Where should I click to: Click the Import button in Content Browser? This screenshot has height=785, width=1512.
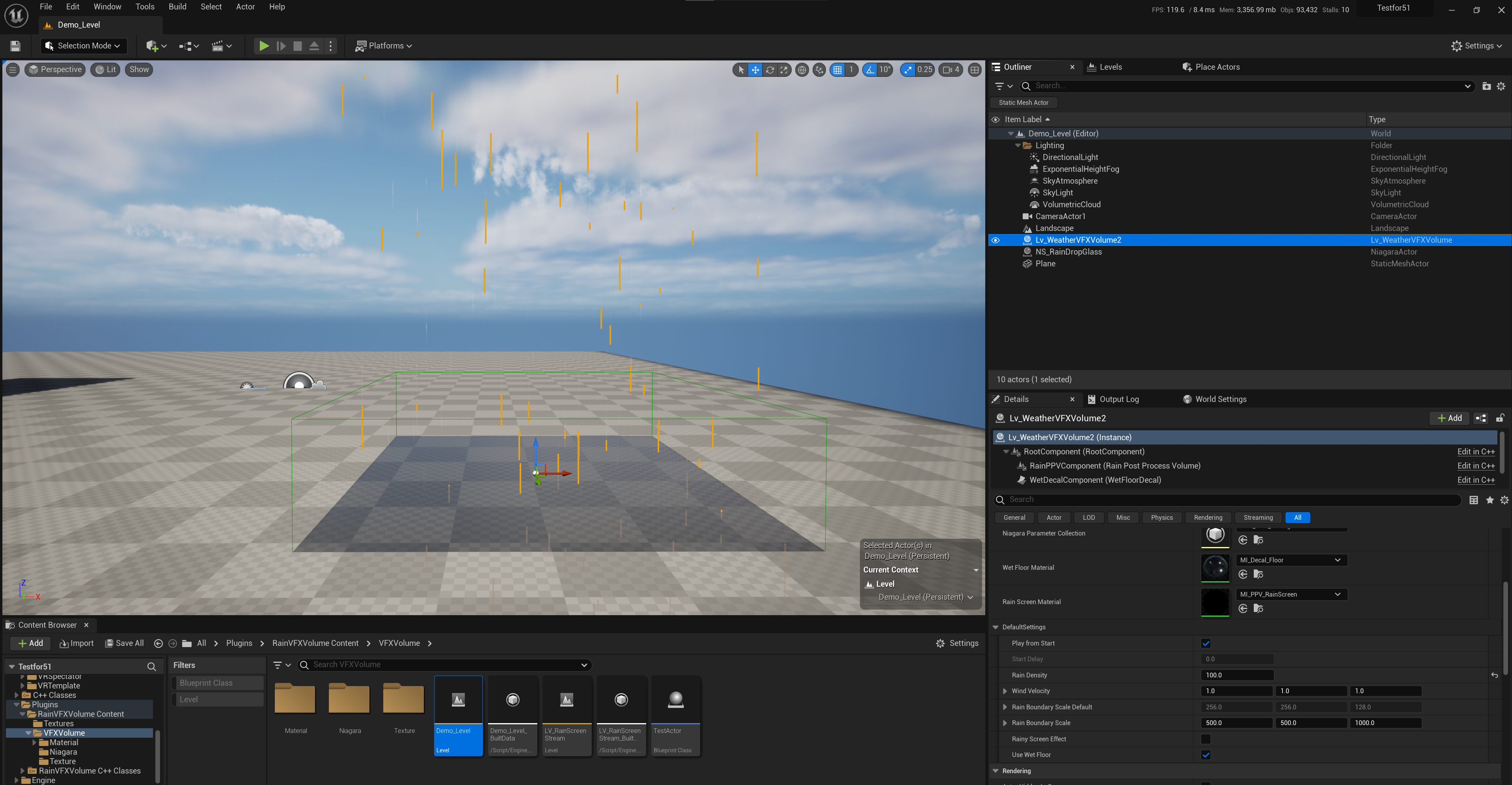click(77, 644)
